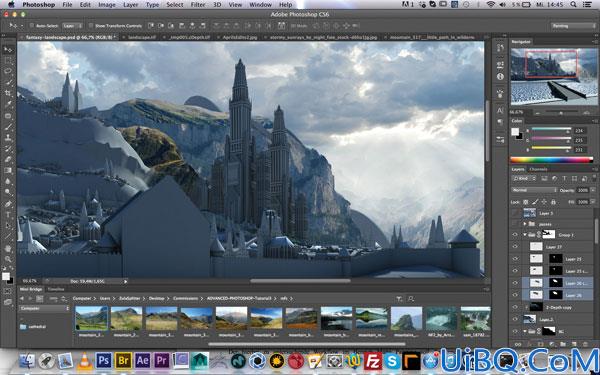Toggle visibility of Z-Depth copy layer
Image resolution: width=600 pixels, height=375 pixels.
[515, 307]
